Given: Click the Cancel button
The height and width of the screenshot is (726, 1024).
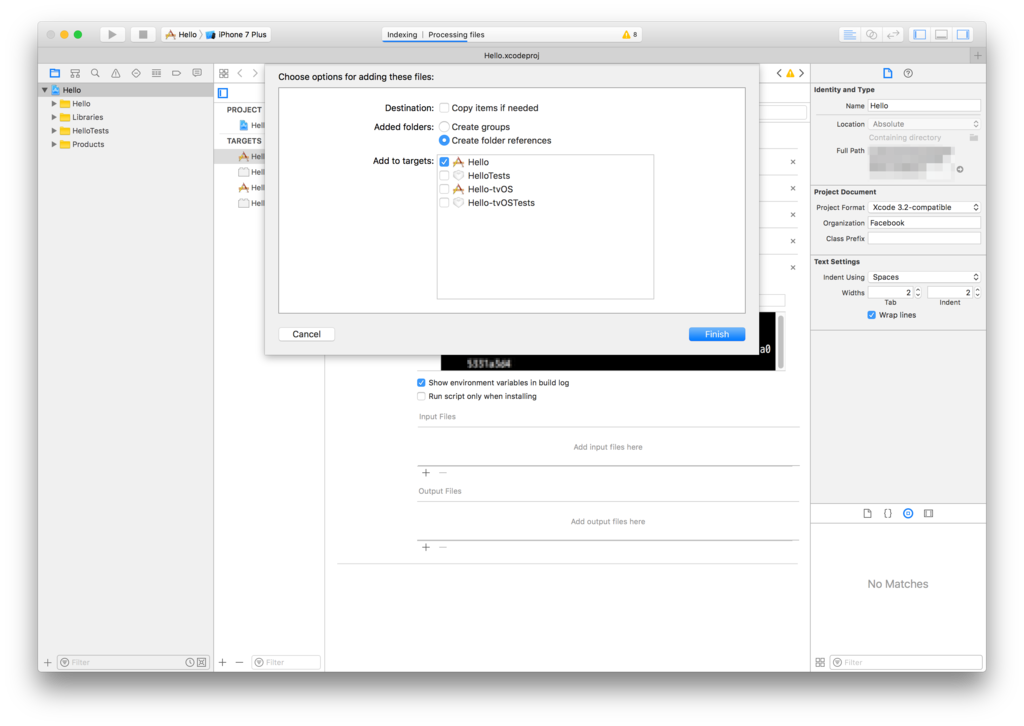Looking at the screenshot, I should [306, 334].
